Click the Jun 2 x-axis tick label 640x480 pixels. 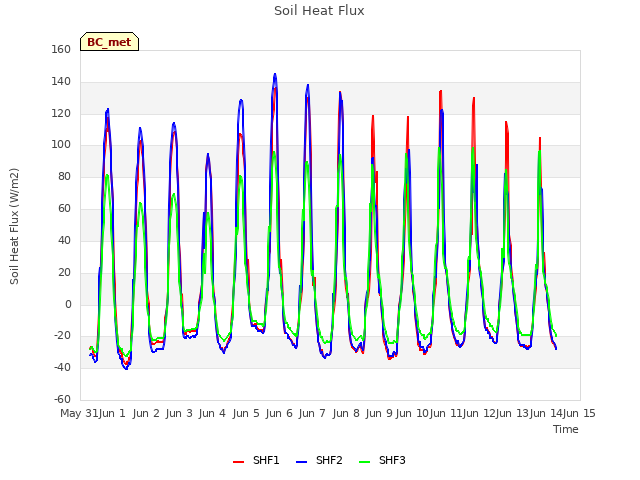(x=146, y=413)
